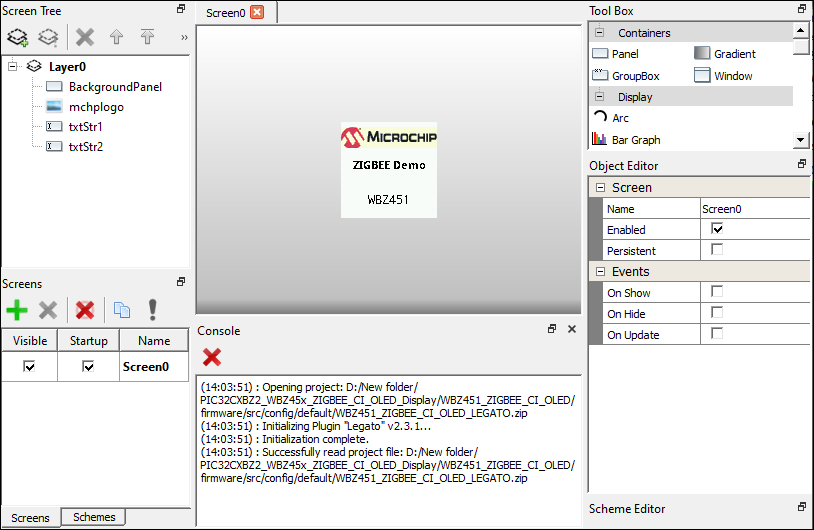Undock the Console panel
The width and height of the screenshot is (814, 530).
point(552,329)
